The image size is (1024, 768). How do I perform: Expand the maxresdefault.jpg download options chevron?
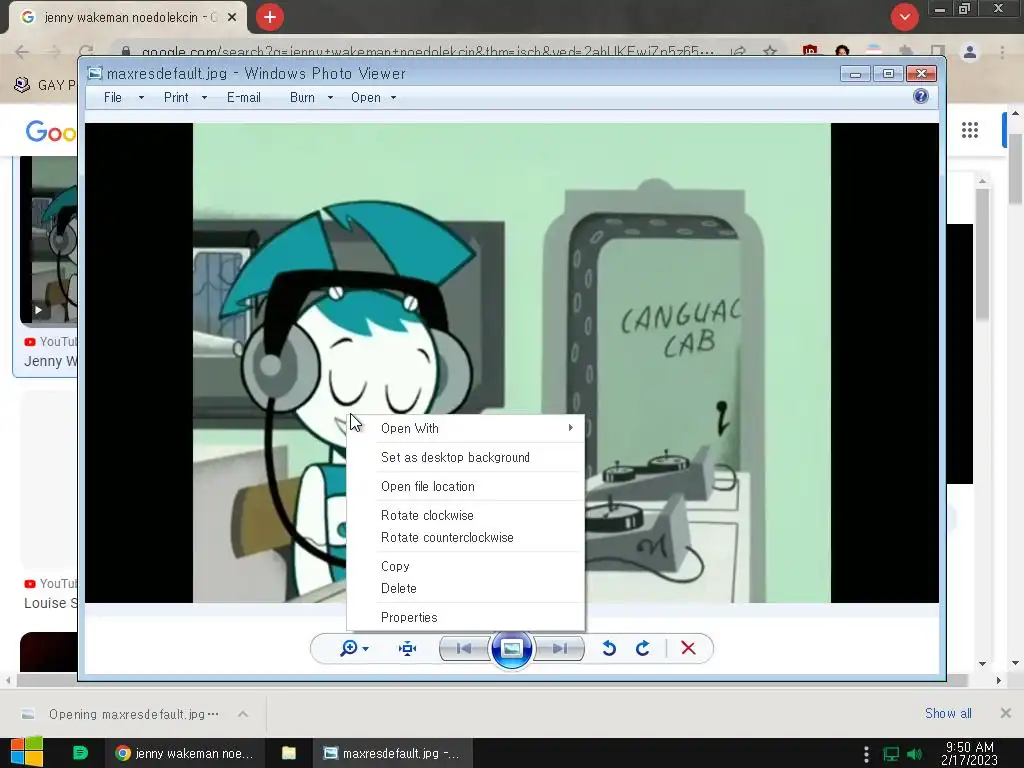pyautogui.click(x=243, y=714)
